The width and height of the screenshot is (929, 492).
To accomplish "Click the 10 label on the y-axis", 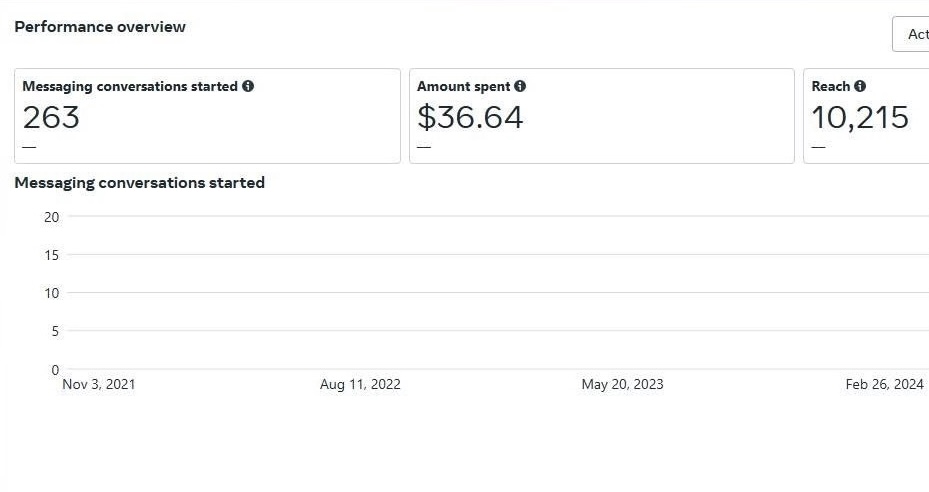I will click(x=51, y=293).
